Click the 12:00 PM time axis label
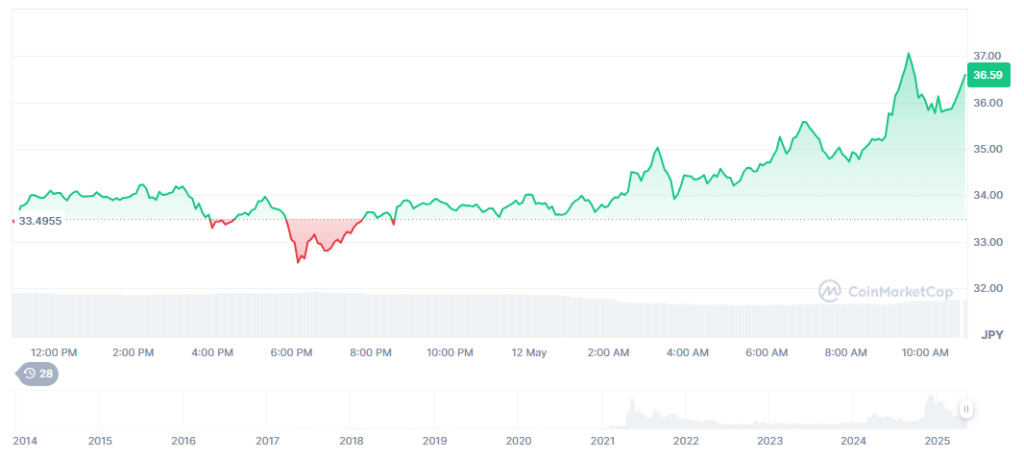The image size is (1024, 459). click(x=54, y=353)
